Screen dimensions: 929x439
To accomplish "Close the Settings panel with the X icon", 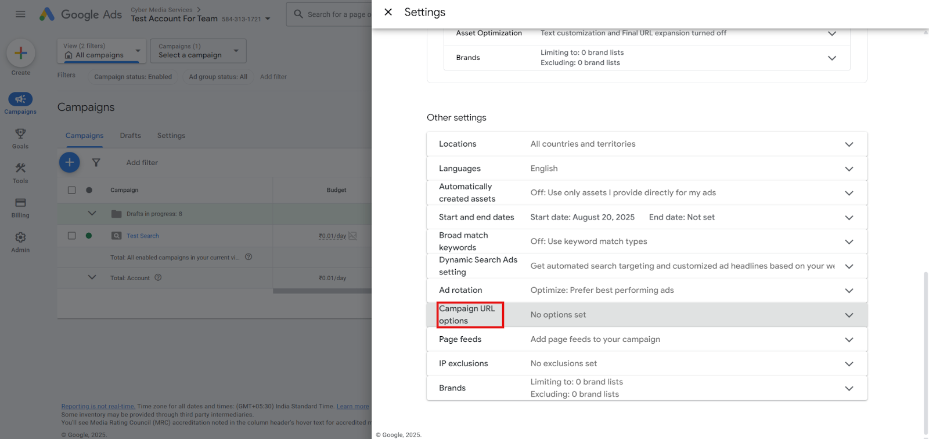I will (388, 12).
